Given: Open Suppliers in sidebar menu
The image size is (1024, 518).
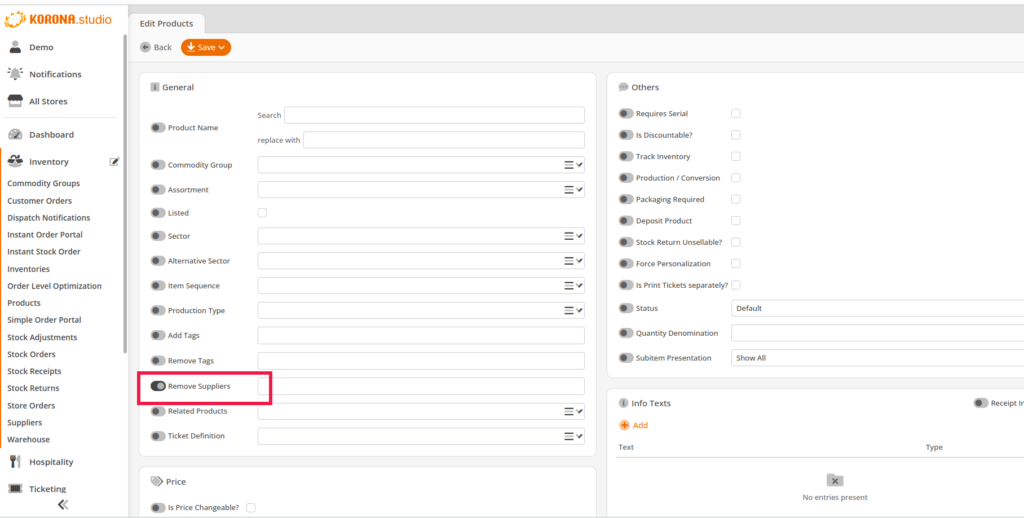Looking at the screenshot, I should [25, 423].
